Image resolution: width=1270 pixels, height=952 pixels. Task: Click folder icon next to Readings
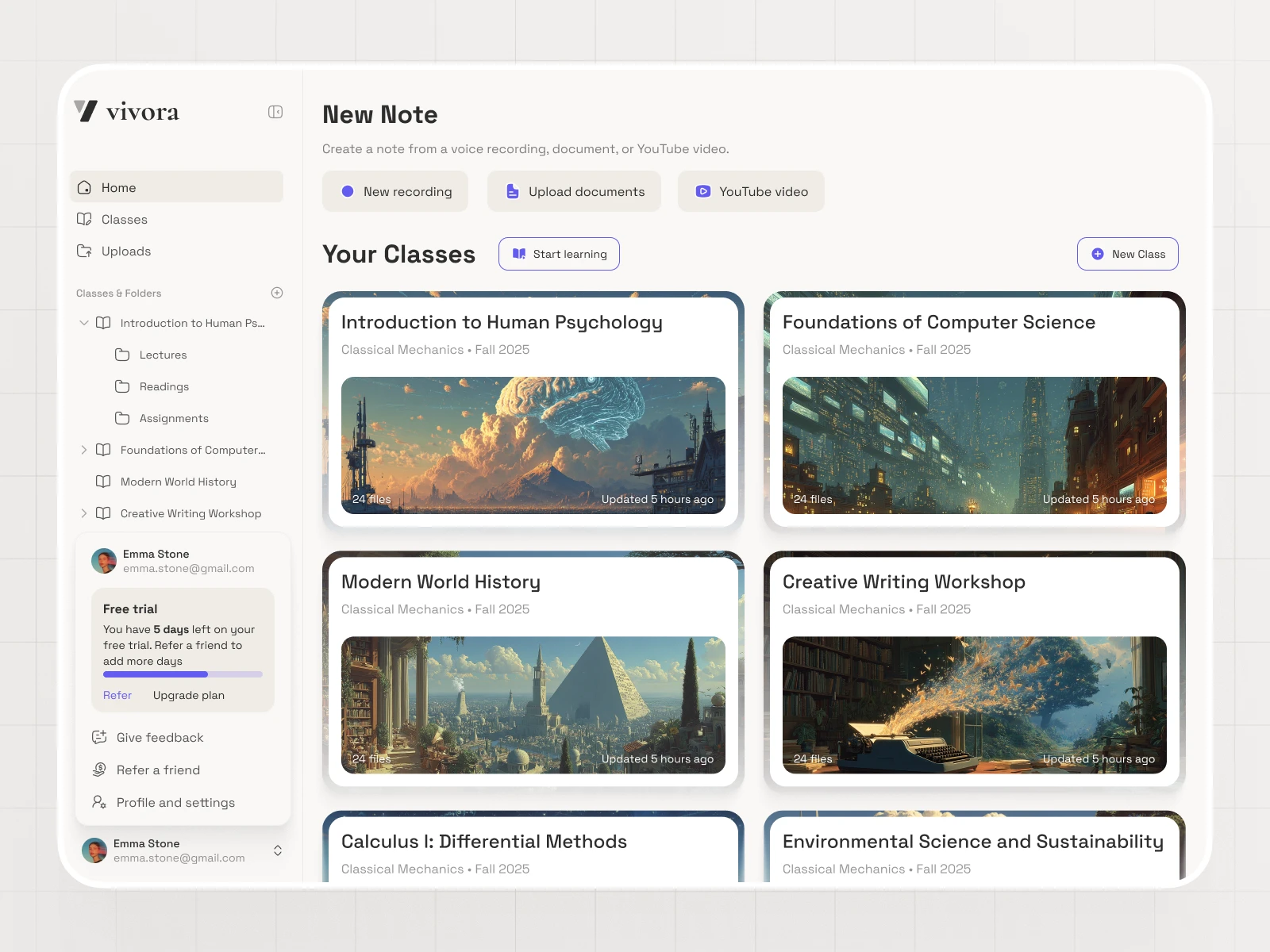(x=122, y=386)
